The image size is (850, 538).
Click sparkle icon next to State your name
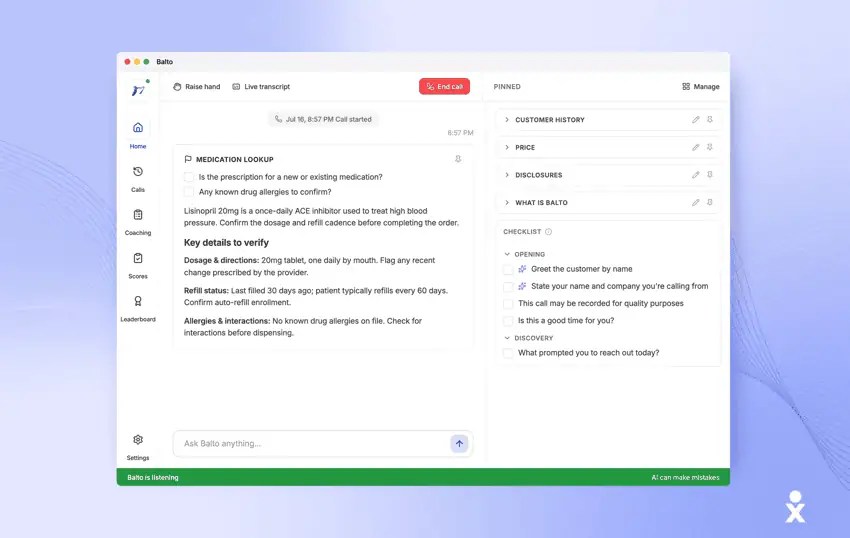pos(522,286)
